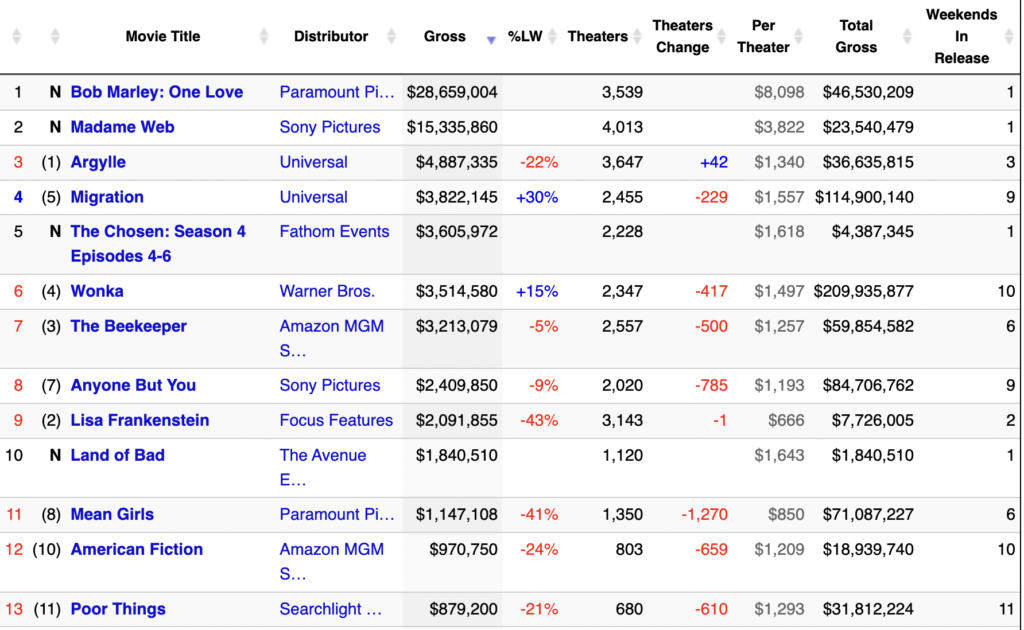Click the Gross column header label
1024x630 pixels.
[445, 37]
